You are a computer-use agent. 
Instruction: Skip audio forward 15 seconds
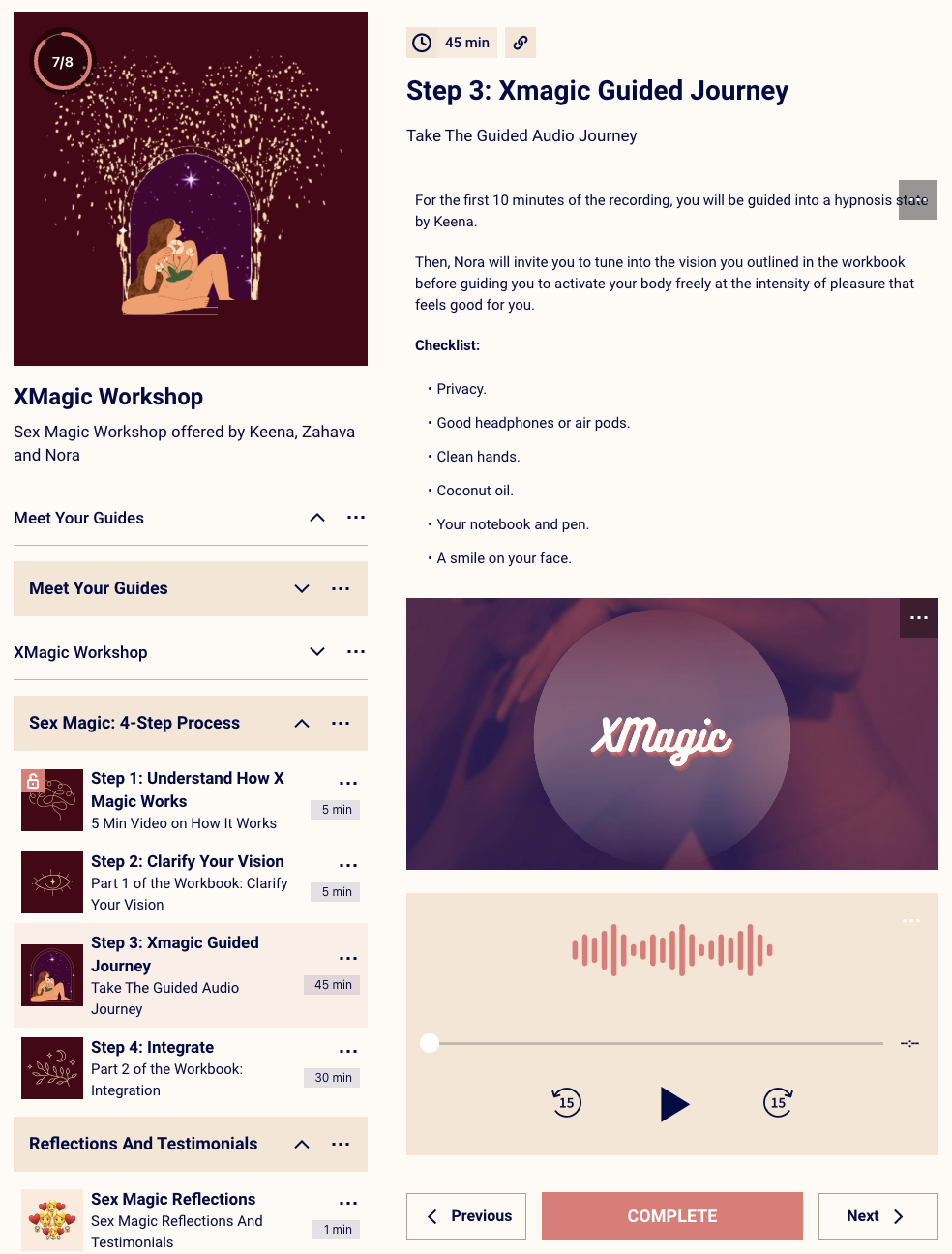click(778, 1102)
